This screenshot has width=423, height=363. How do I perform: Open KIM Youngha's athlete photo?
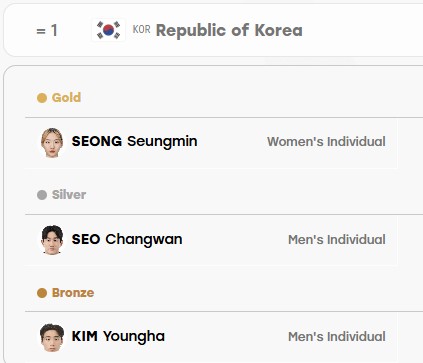(52, 338)
